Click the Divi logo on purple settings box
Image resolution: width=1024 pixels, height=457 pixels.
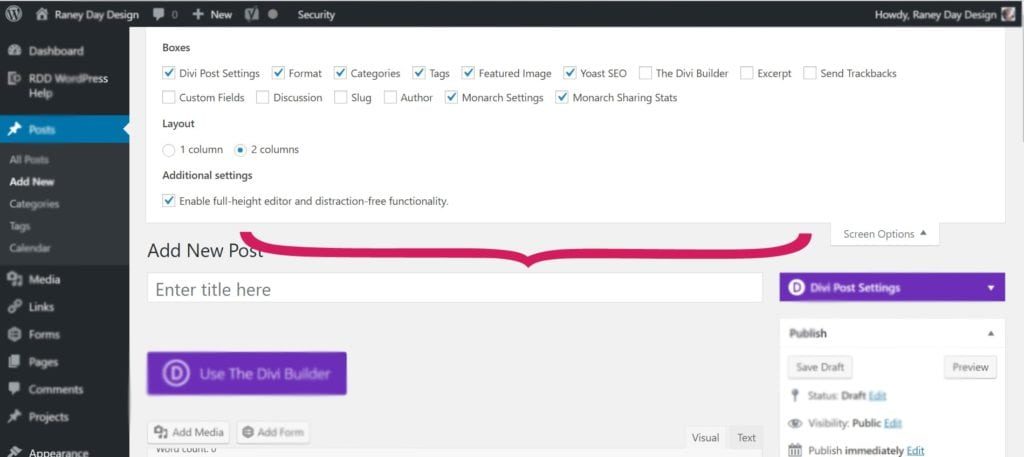(x=796, y=287)
